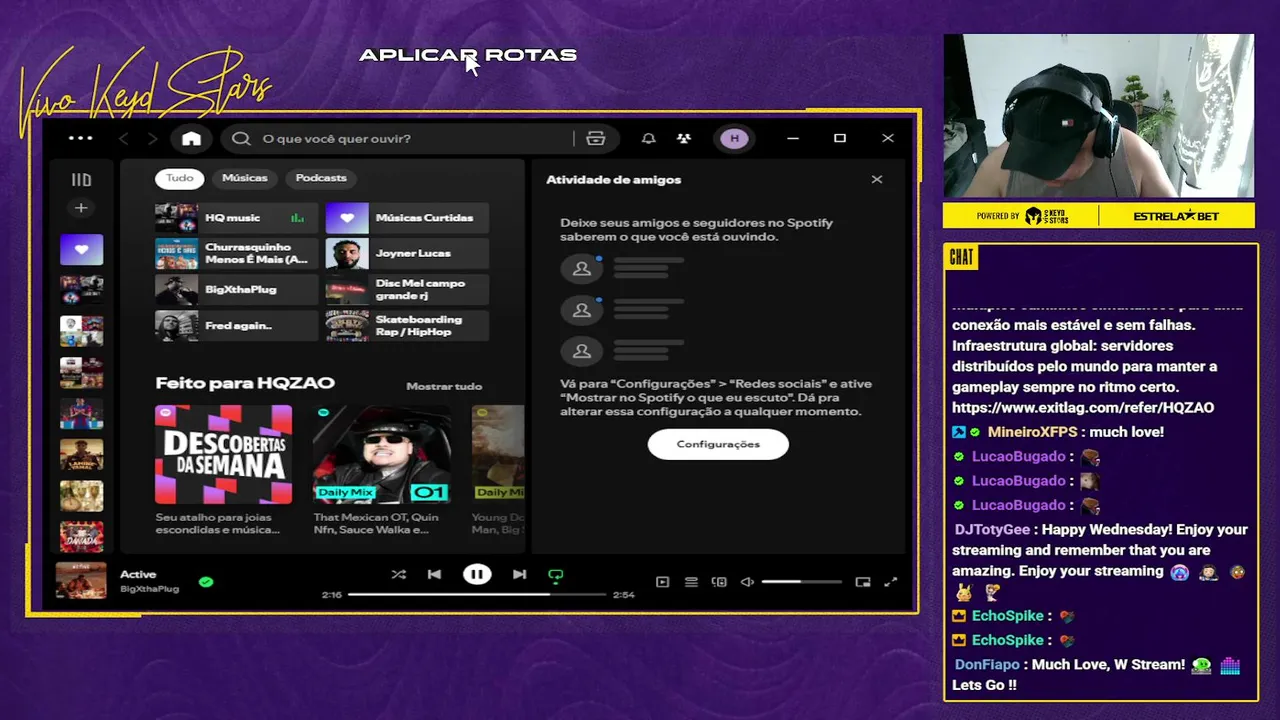Open the Skateboarding Rap / HipHop card
The height and width of the screenshot is (720, 1280).
pyautogui.click(x=407, y=326)
